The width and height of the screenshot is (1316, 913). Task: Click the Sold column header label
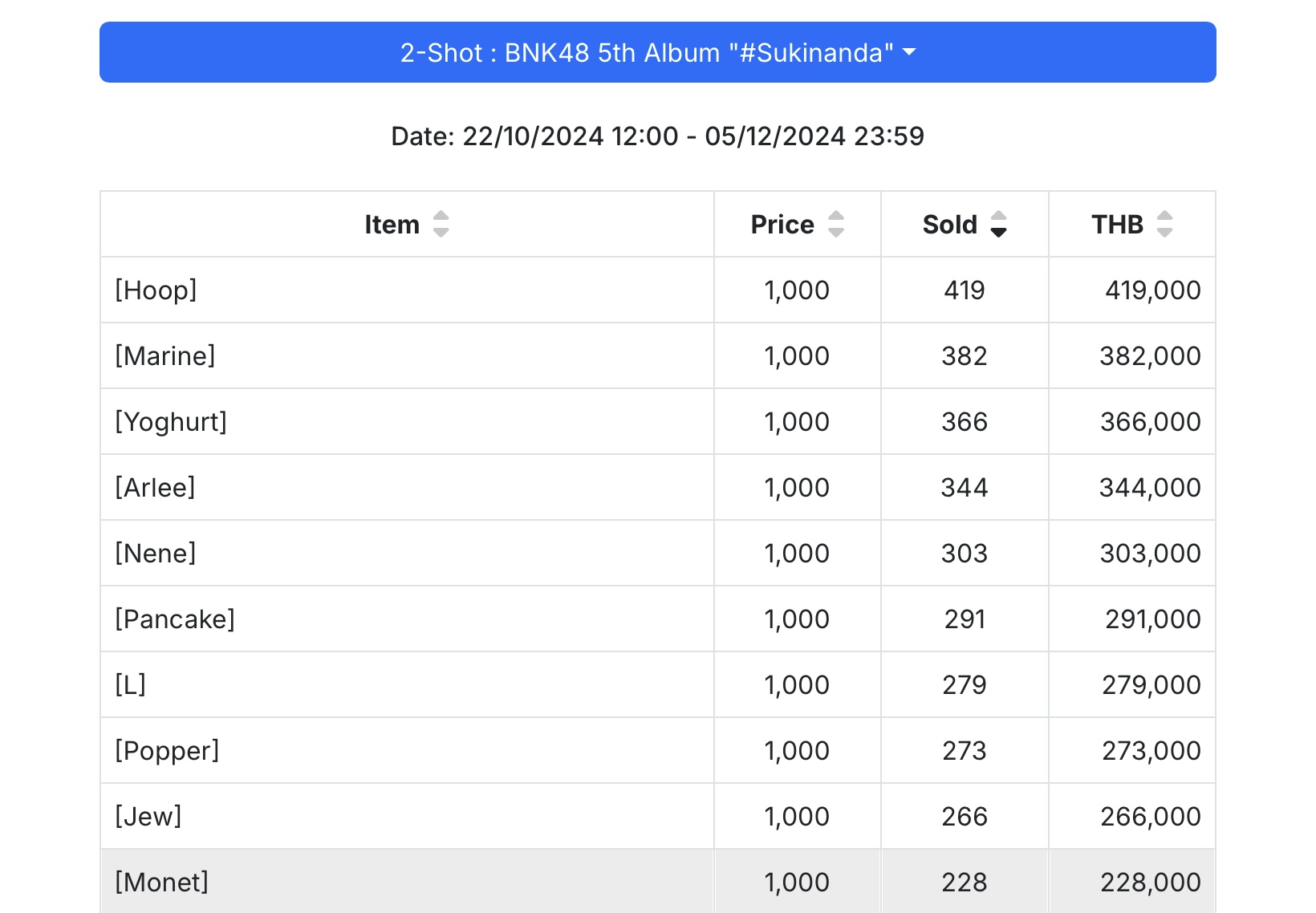tap(950, 225)
